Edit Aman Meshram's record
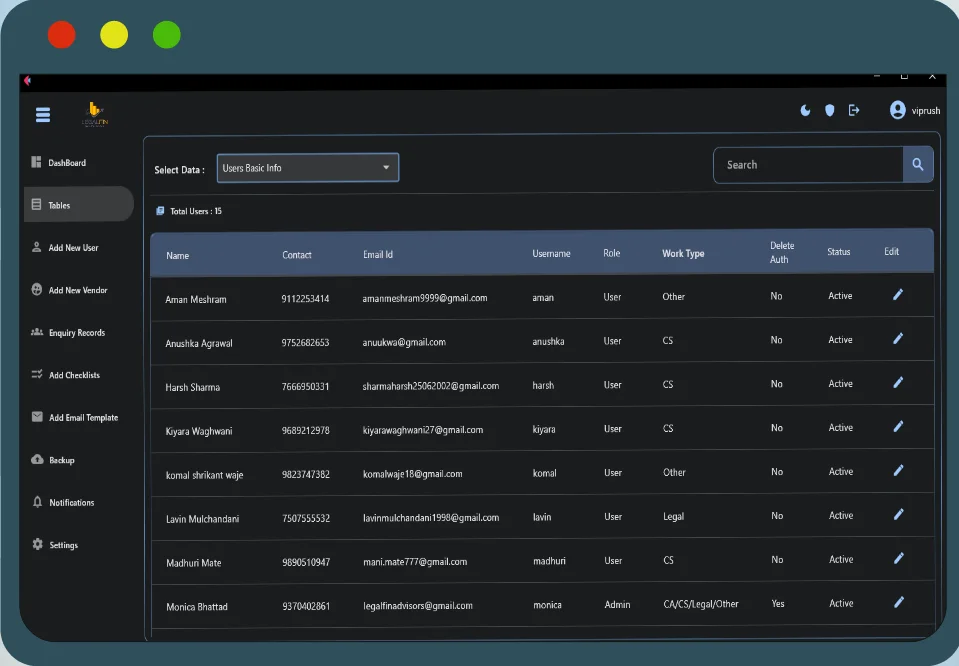 898,295
